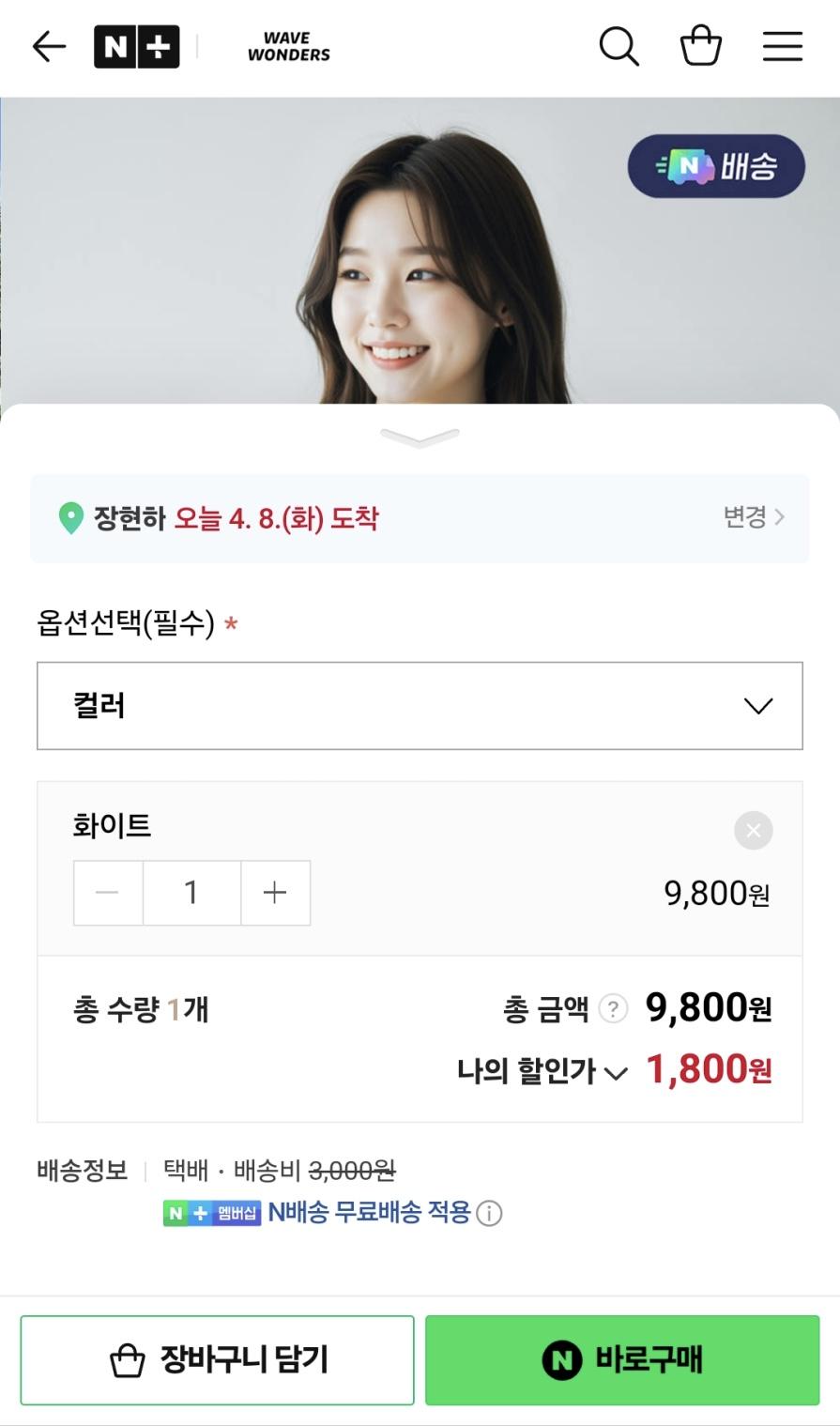Decrease quantity with minus button
This screenshot has height=1426, width=840.
coord(108,893)
